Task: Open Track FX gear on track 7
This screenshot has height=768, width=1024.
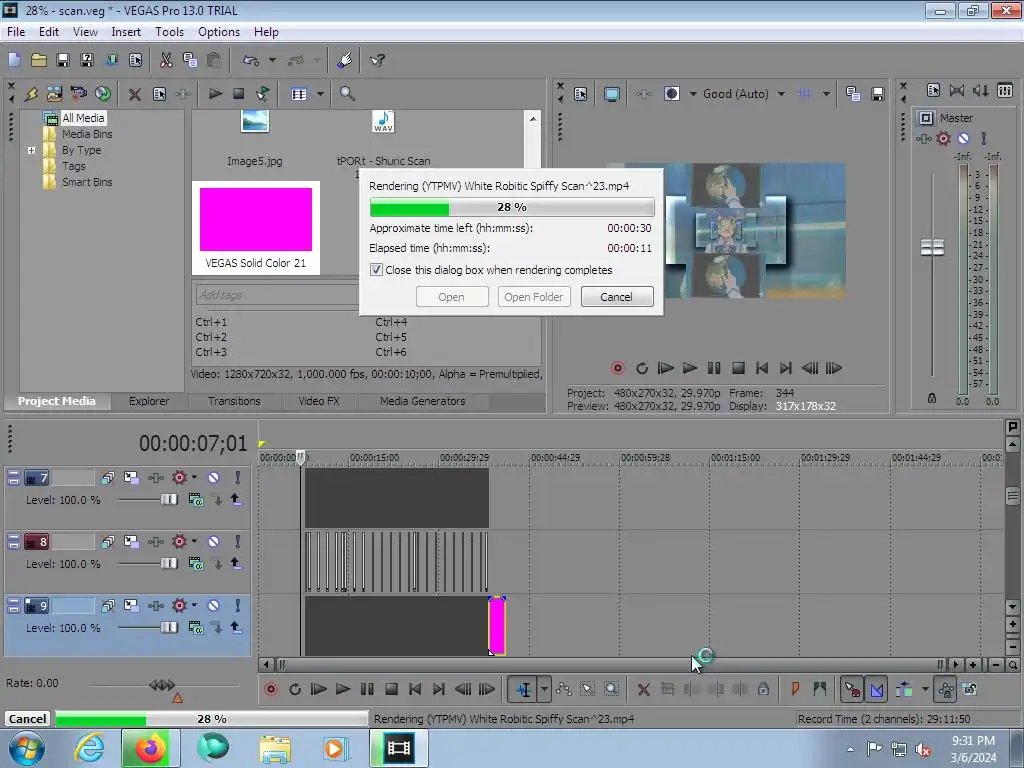Action: 179,478
